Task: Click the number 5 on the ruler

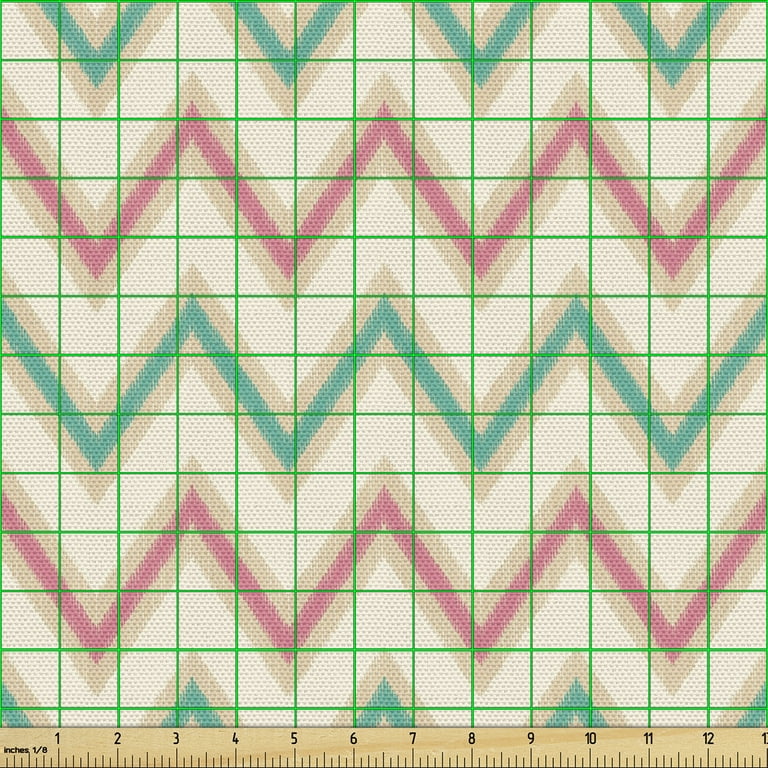Action: click(294, 740)
